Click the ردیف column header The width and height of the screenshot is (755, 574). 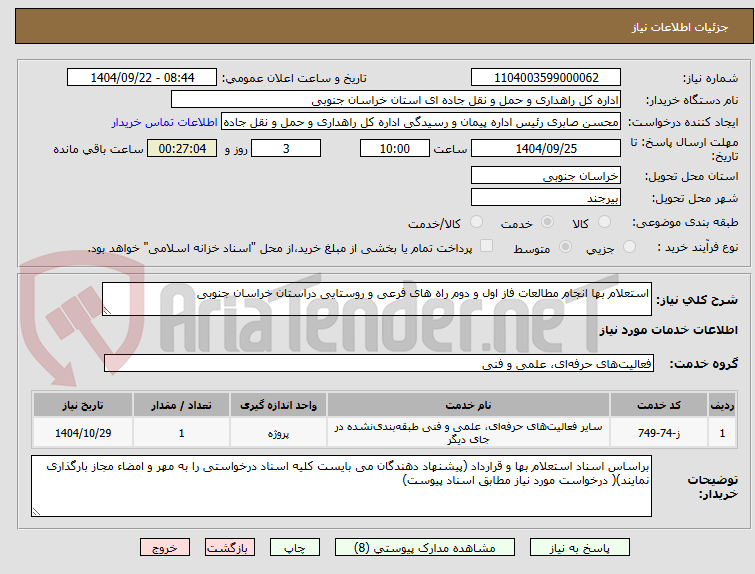tap(722, 405)
